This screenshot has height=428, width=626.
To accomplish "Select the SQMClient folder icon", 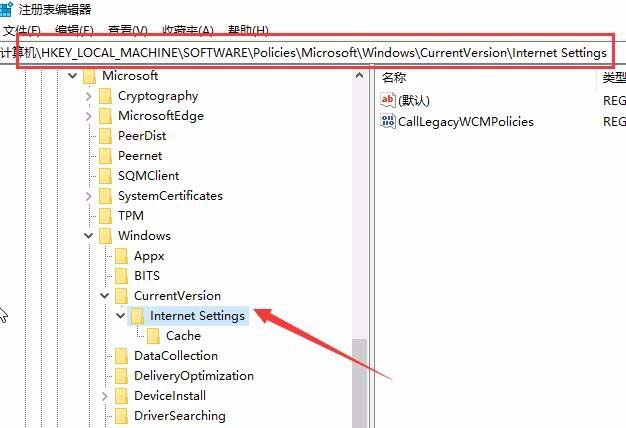I will point(105,176).
